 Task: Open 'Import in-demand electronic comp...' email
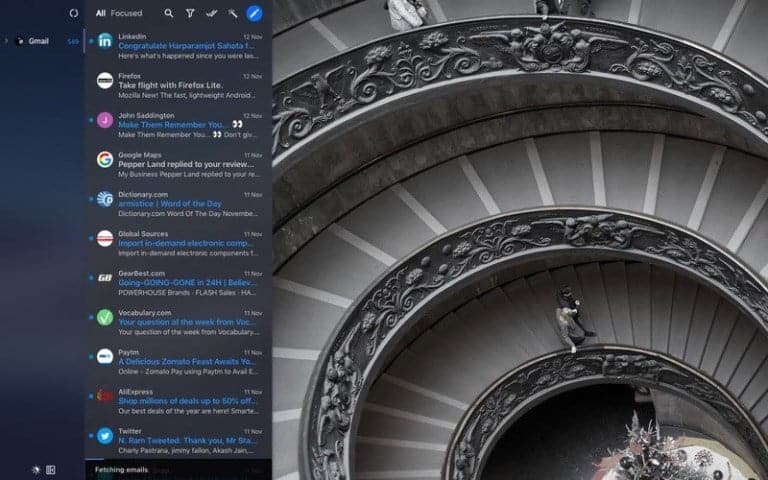186,243
